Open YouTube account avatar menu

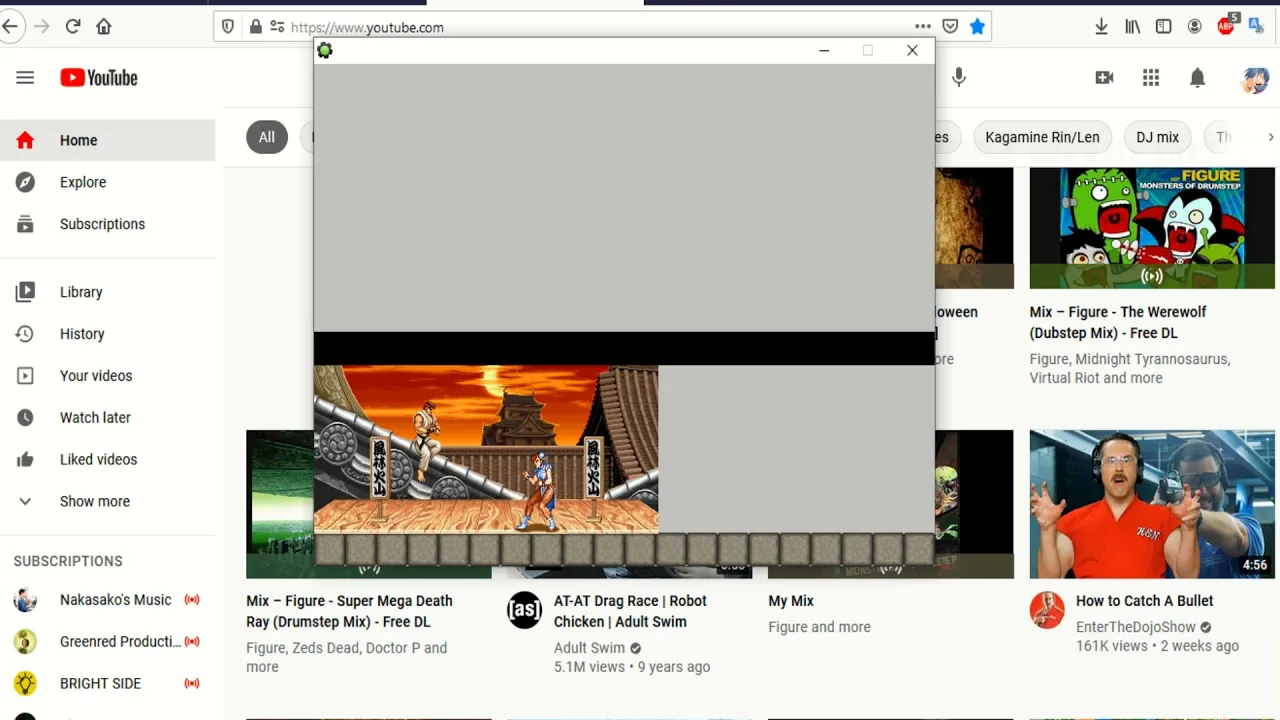pyautogui.click(x=1255, y=79)
